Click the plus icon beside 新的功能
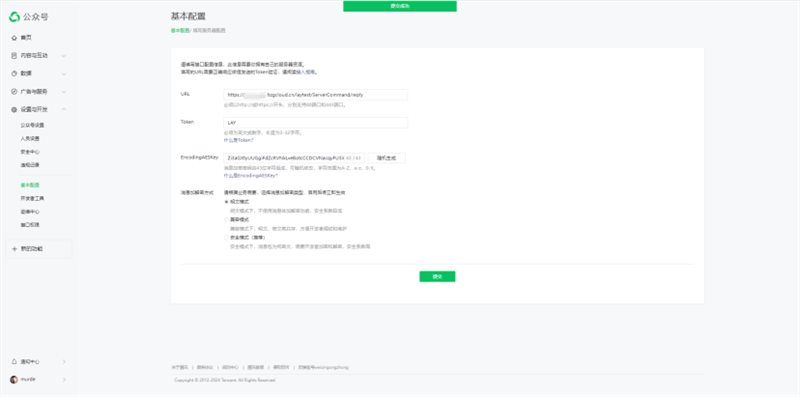The height and width of the screenshot is (397, 800). click(14, 249)
